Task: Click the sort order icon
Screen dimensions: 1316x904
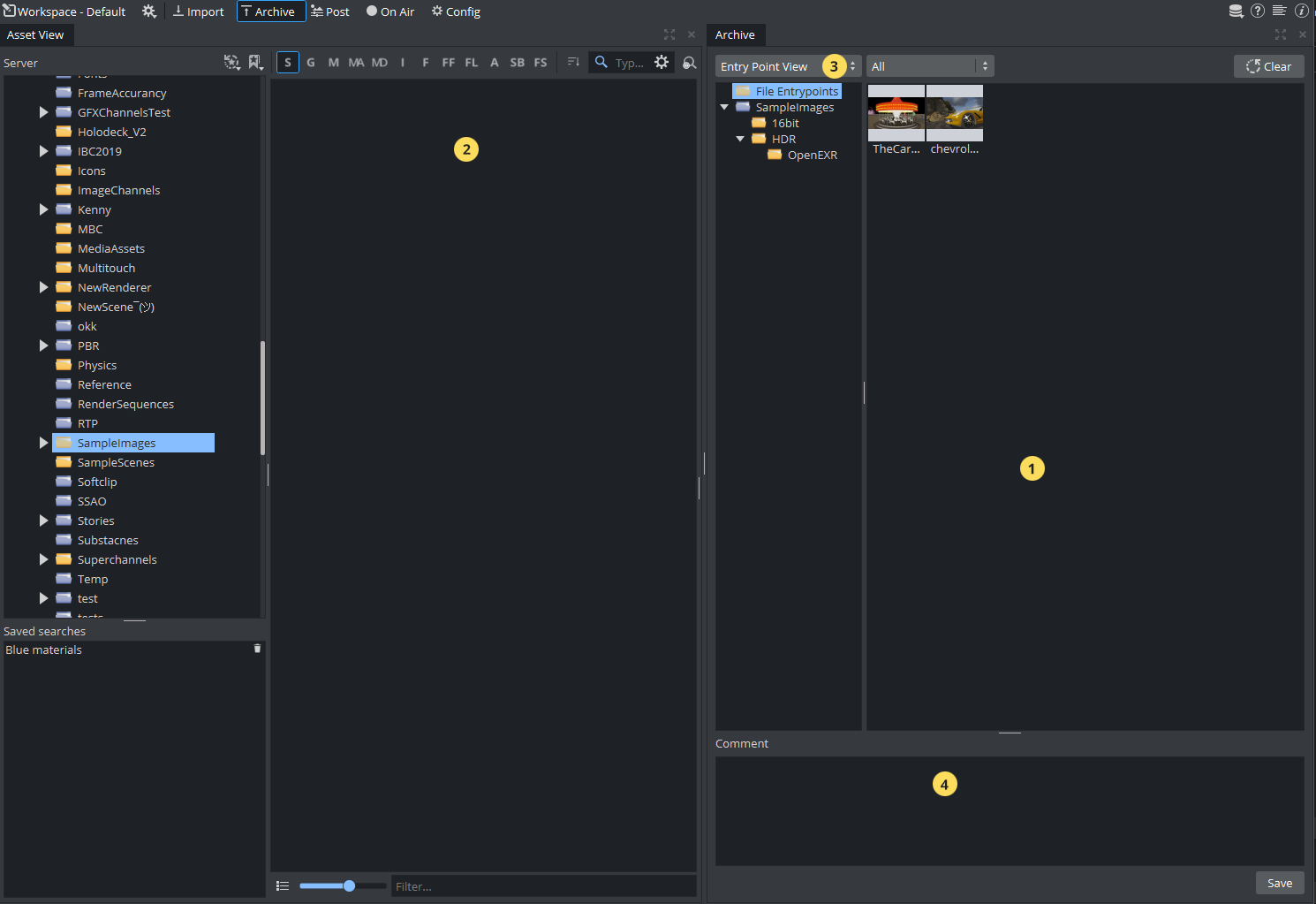Action: (x=573, y=63)
